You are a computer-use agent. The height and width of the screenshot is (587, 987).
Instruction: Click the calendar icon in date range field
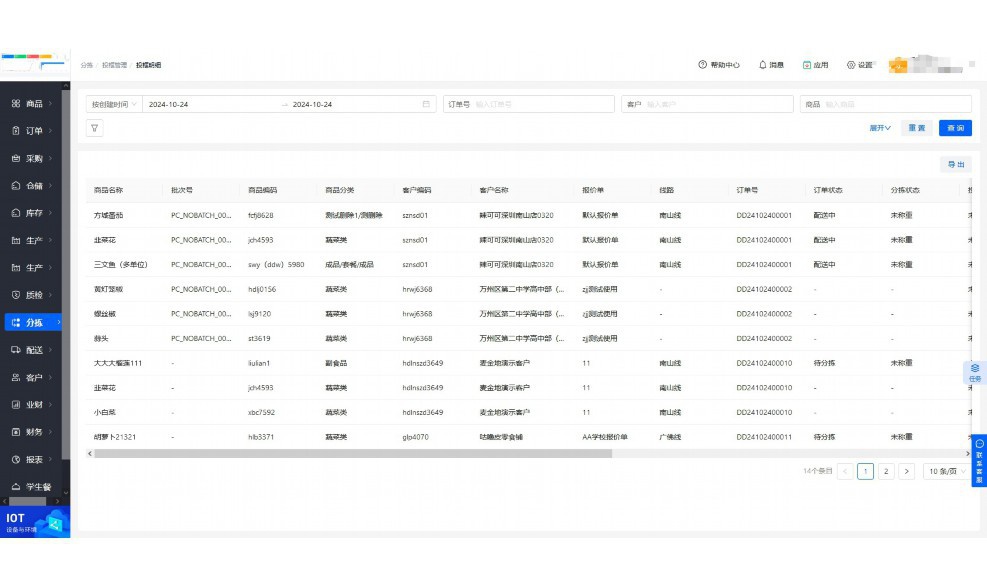[426, 104]
